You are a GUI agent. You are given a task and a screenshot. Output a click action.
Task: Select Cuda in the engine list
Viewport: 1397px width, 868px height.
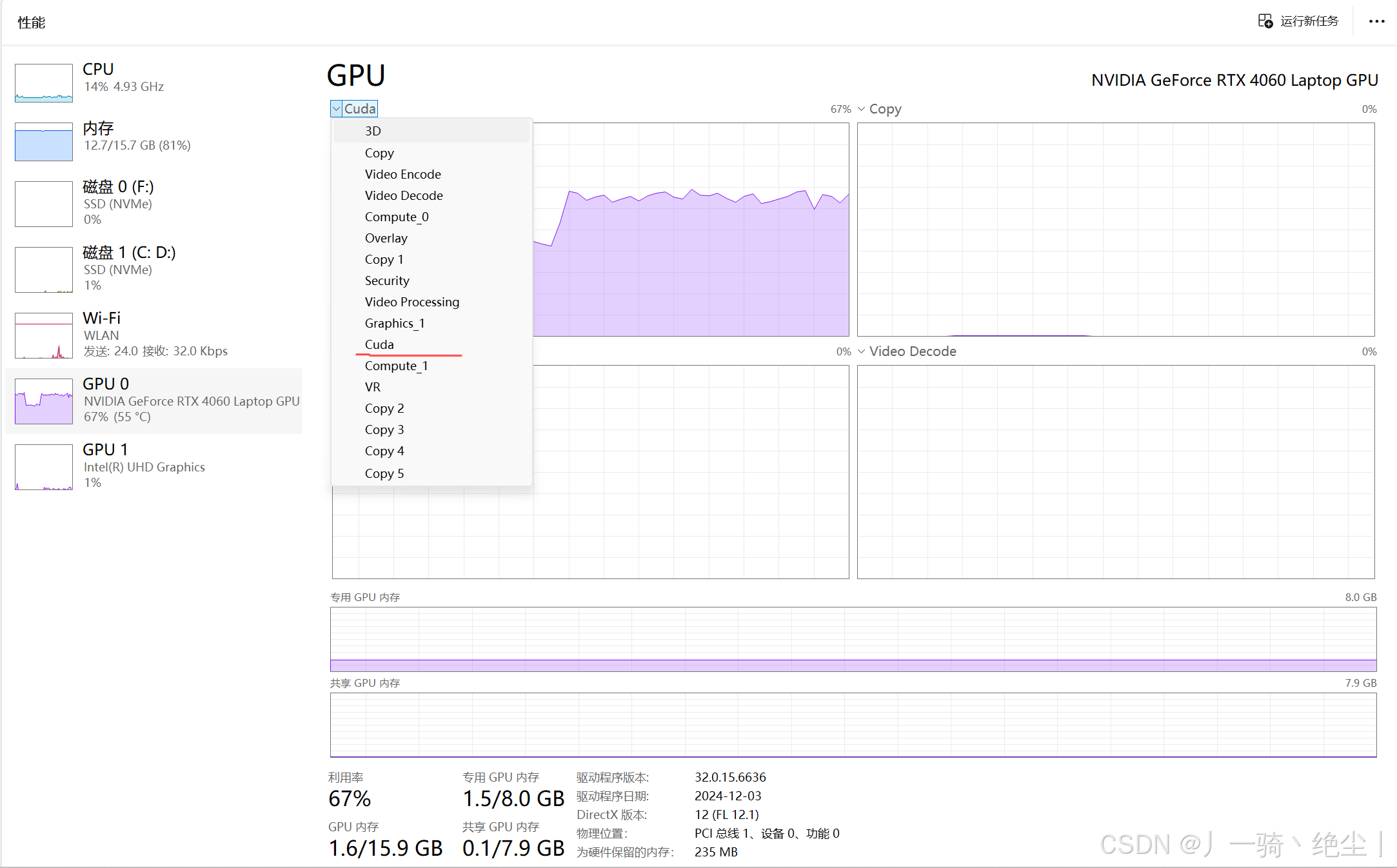click(379, 344)
